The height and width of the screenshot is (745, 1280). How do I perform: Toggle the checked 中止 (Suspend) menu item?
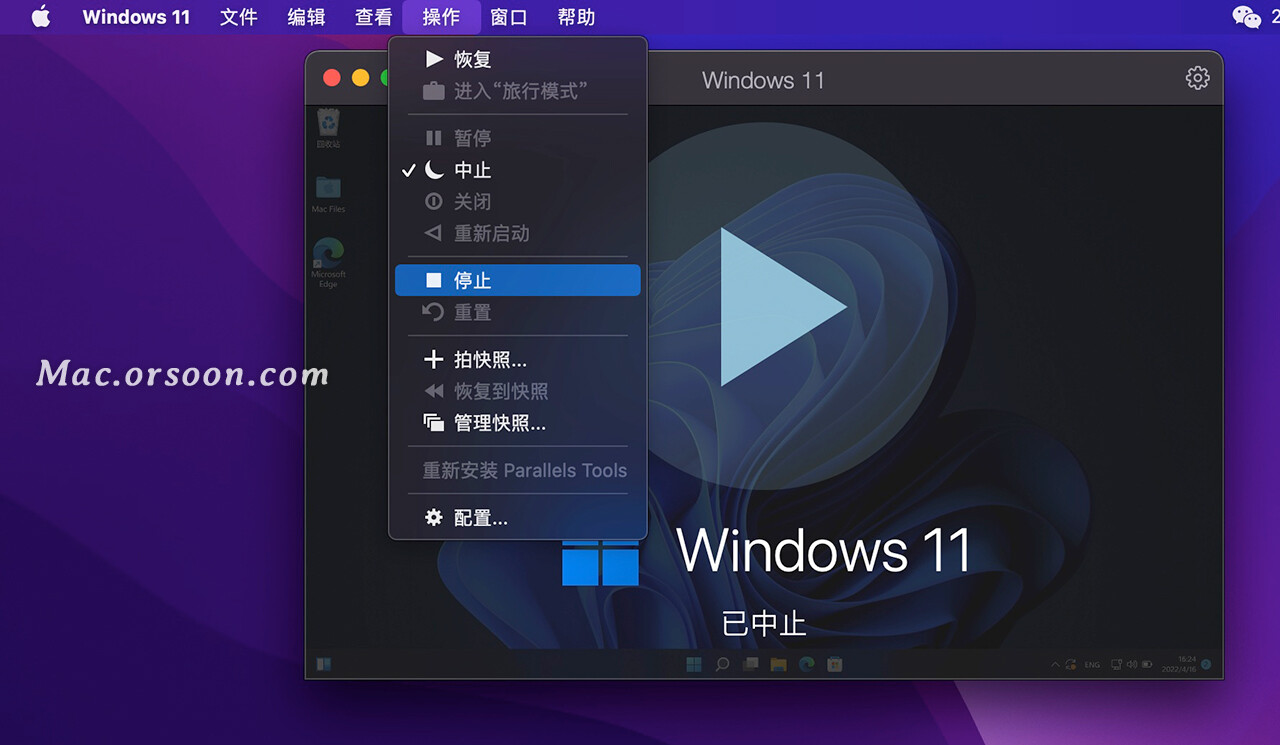(x=518, y=170)
